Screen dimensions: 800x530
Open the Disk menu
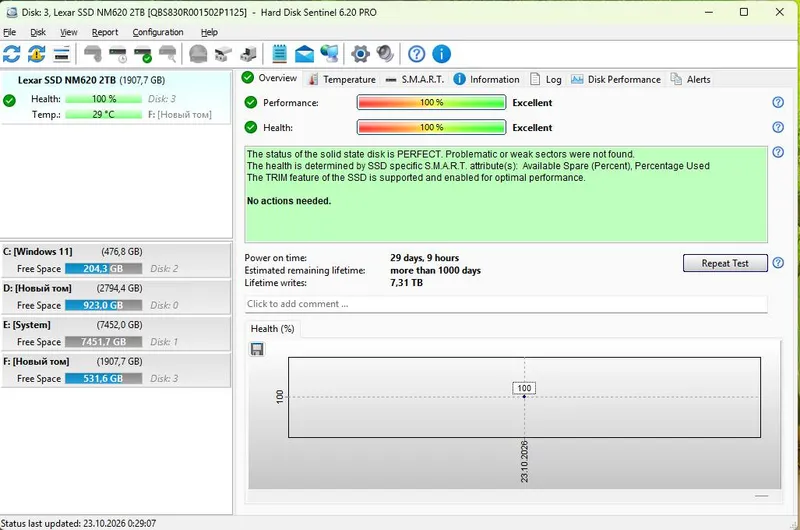(38, 32)
